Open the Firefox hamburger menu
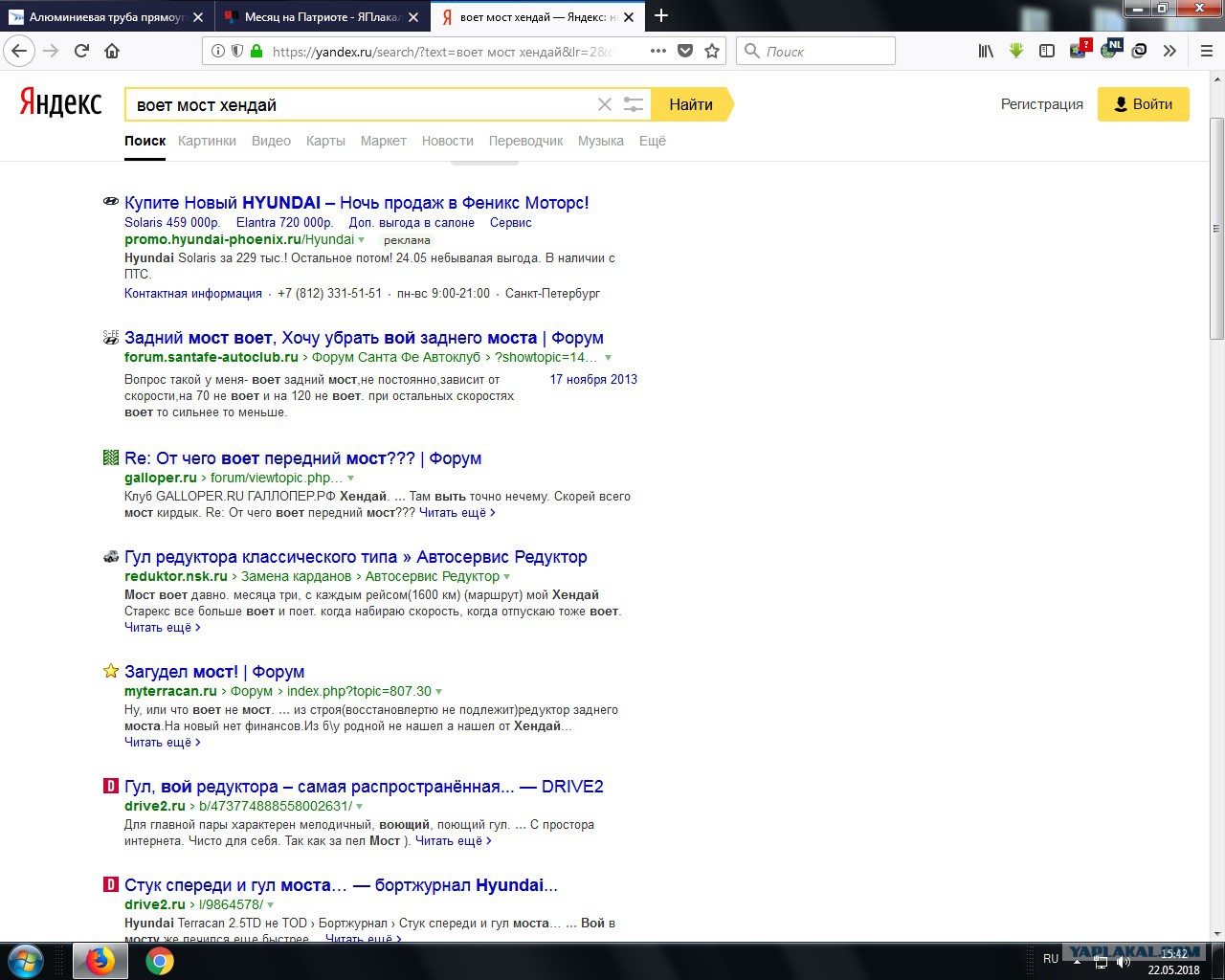1225x980 pixels. (x=1207, y=51)
